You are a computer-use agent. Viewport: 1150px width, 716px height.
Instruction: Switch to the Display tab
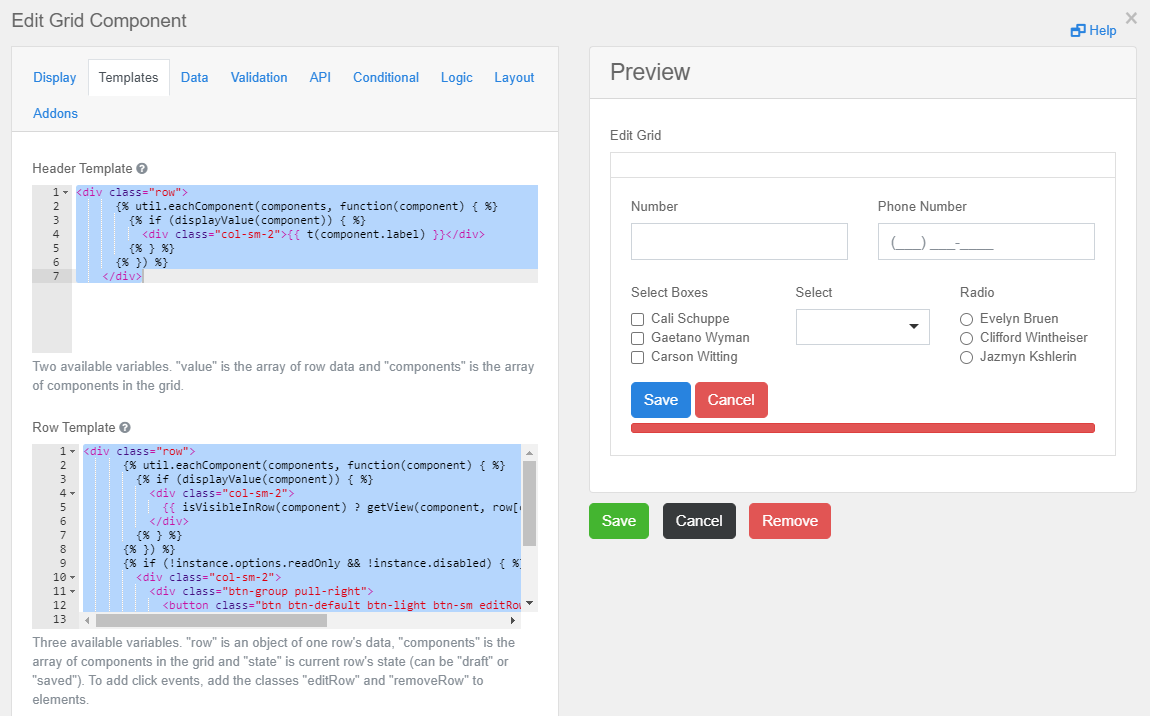55,78
